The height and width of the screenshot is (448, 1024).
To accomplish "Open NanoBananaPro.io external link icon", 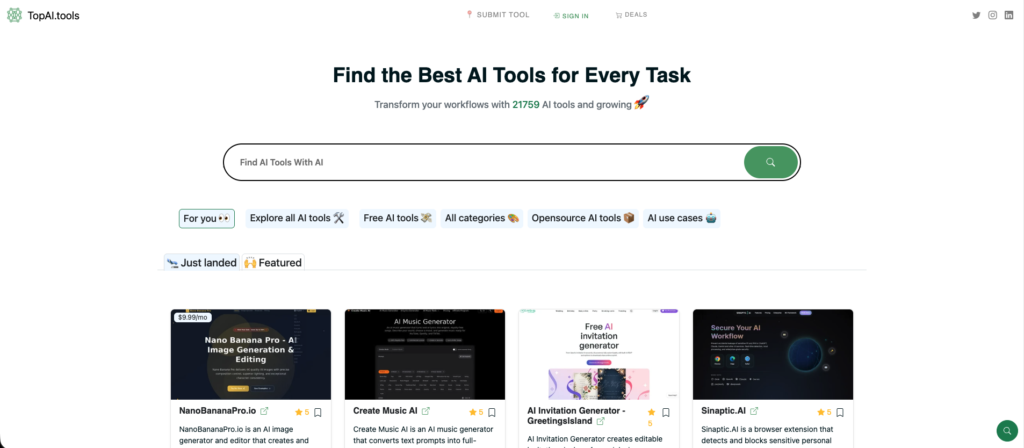I will [x=264, y=411].
